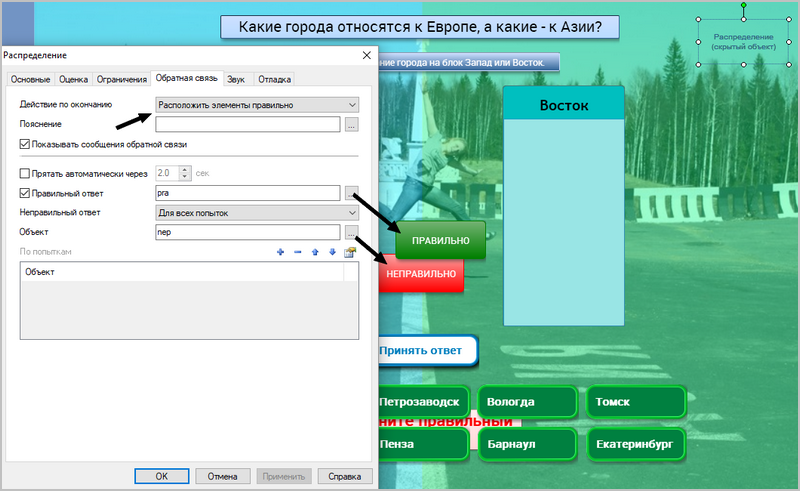
Task: Focus the Объект field containing nep
Action: [247, 232]
